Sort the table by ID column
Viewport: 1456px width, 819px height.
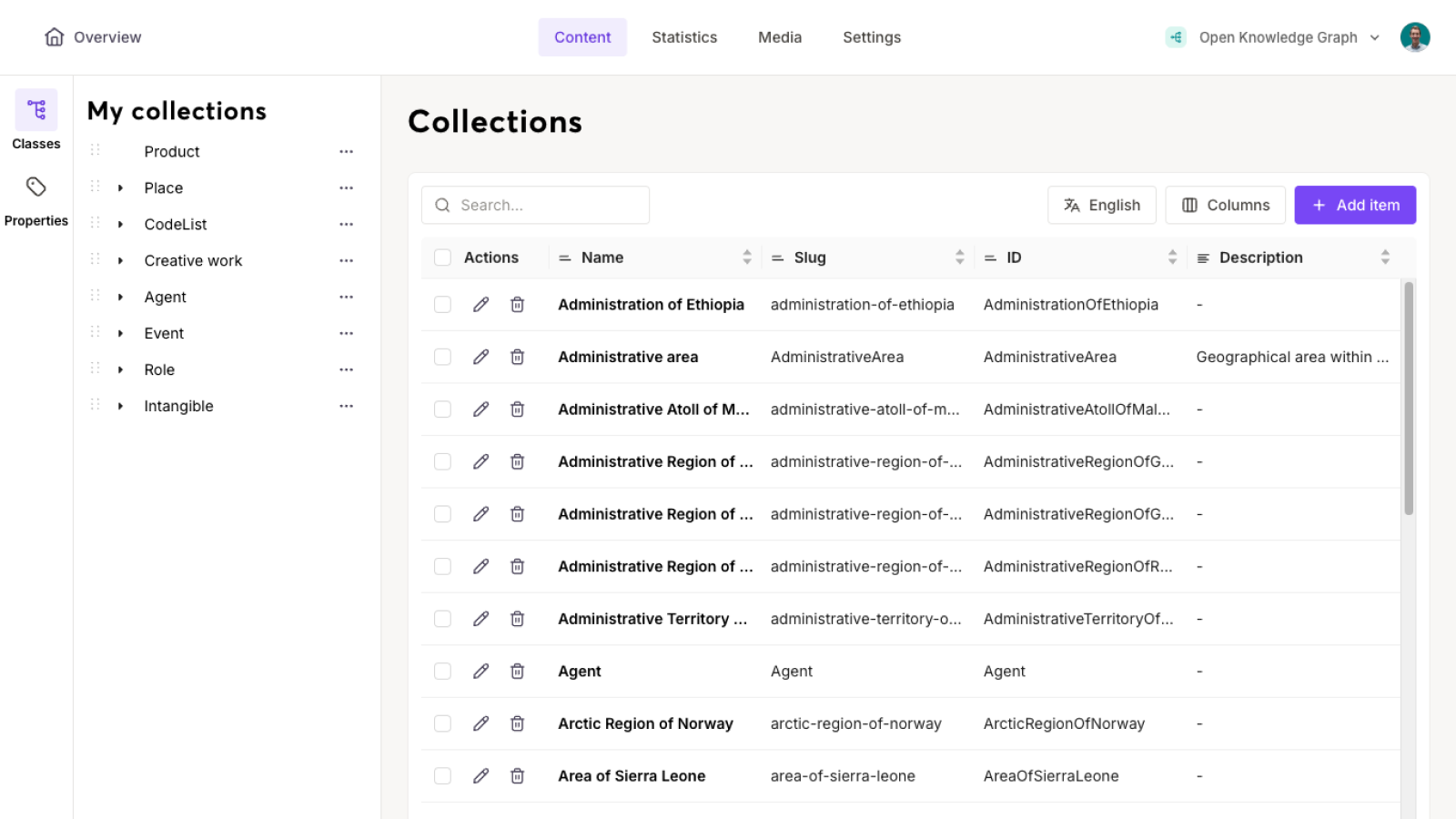1172,258
